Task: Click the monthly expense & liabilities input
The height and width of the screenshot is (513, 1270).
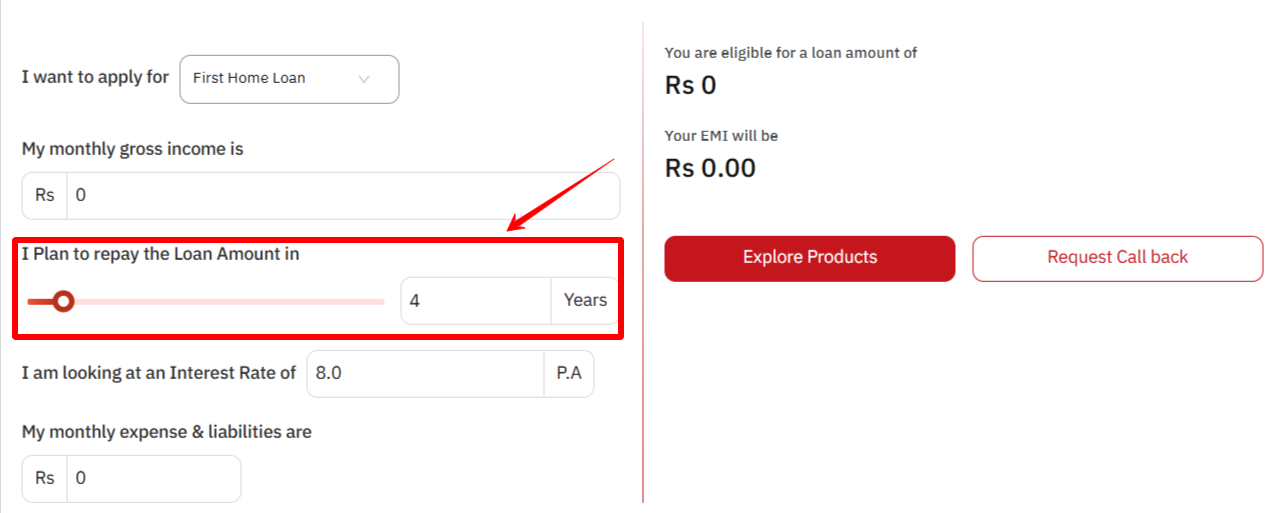Action: (153, 479)
